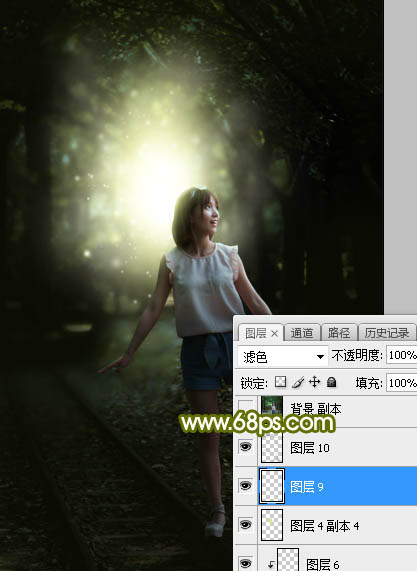Click the 图层 9 layer thumbnail

[272, 486]
